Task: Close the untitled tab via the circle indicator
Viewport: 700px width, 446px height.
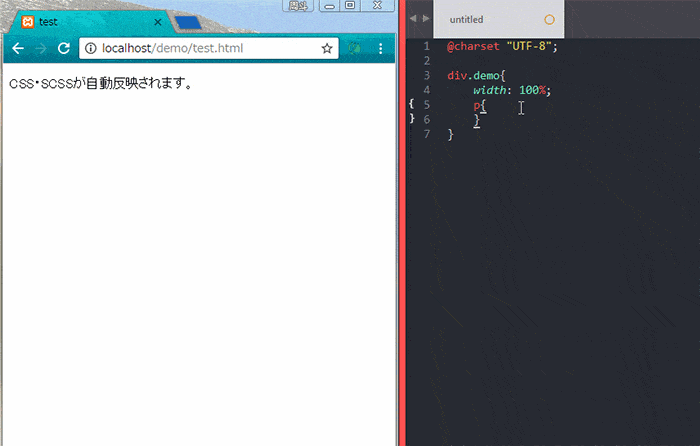Action: (550, 20)
